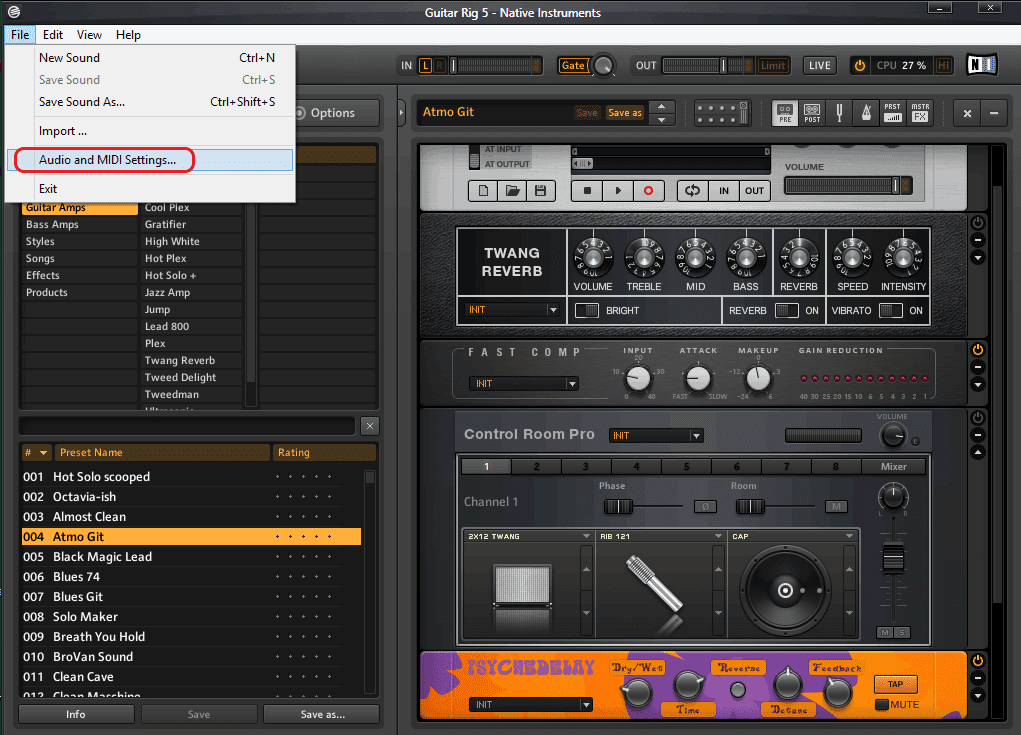The width and height of the screenshot is (1021, 735).
Task: Click the header Save as button
Action: [x=625, y=113]
